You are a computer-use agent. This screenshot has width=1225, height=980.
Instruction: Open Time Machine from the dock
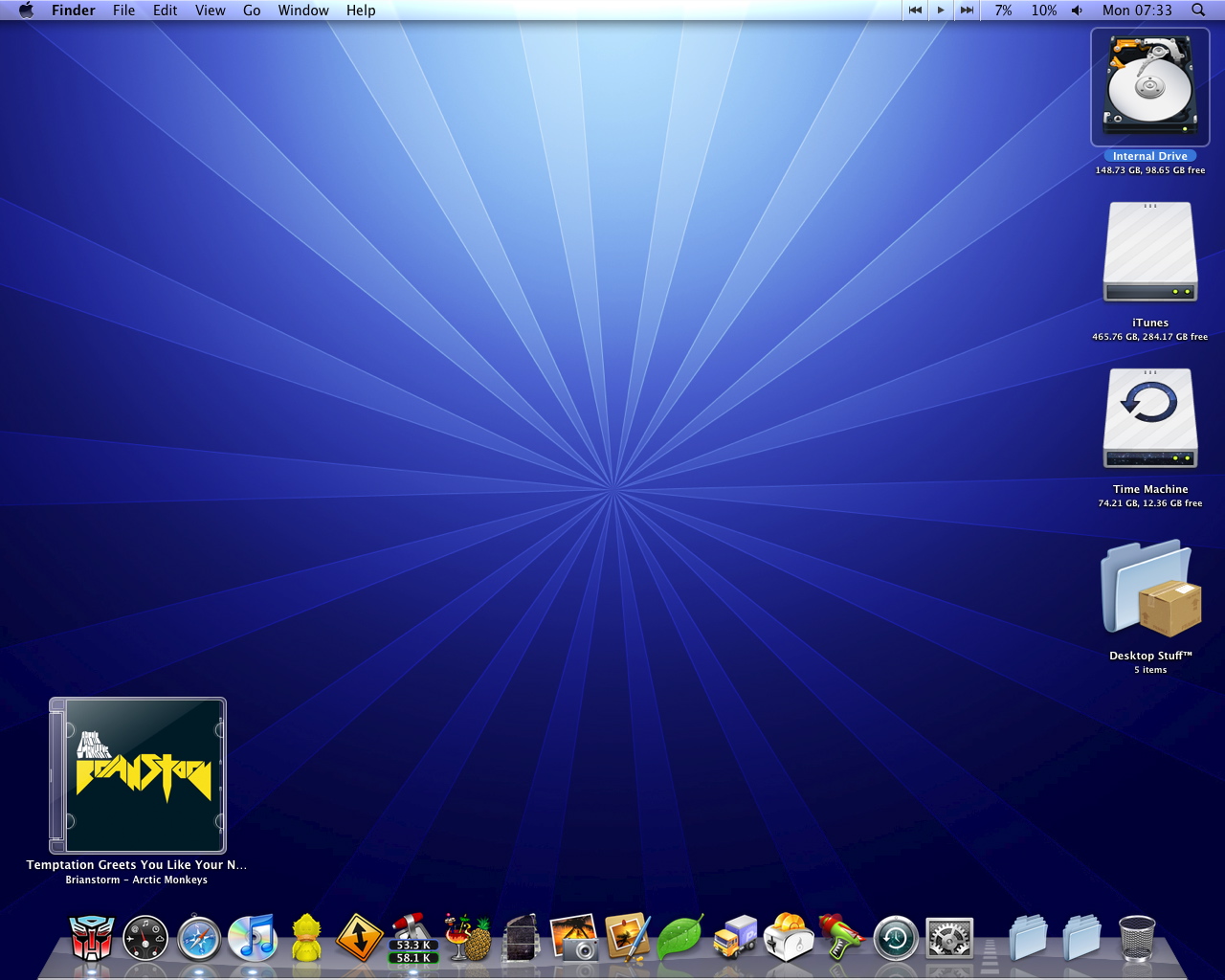point(896,938)
